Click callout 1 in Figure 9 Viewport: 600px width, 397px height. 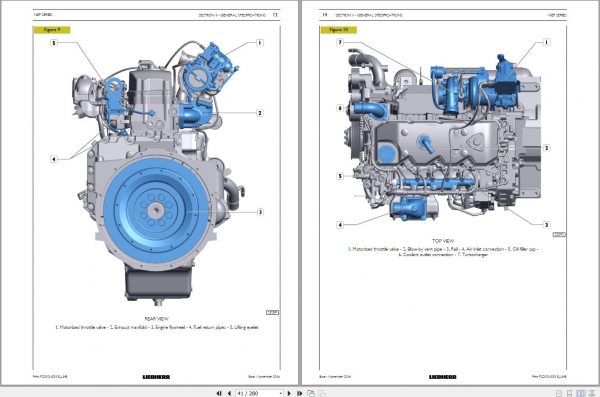[259, 43]
